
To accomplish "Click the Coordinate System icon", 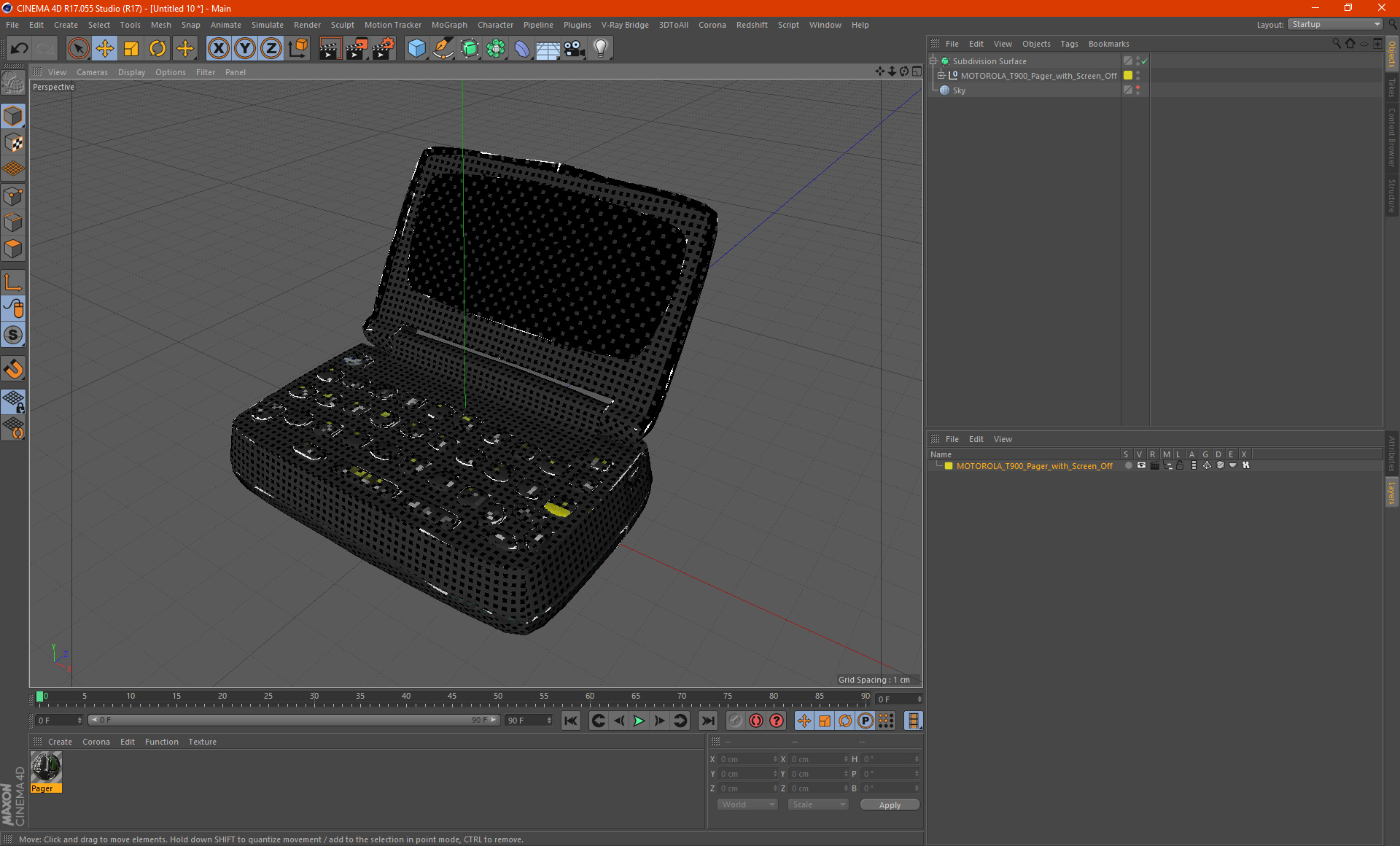I will pyautogui.click(x=297, y=49).
